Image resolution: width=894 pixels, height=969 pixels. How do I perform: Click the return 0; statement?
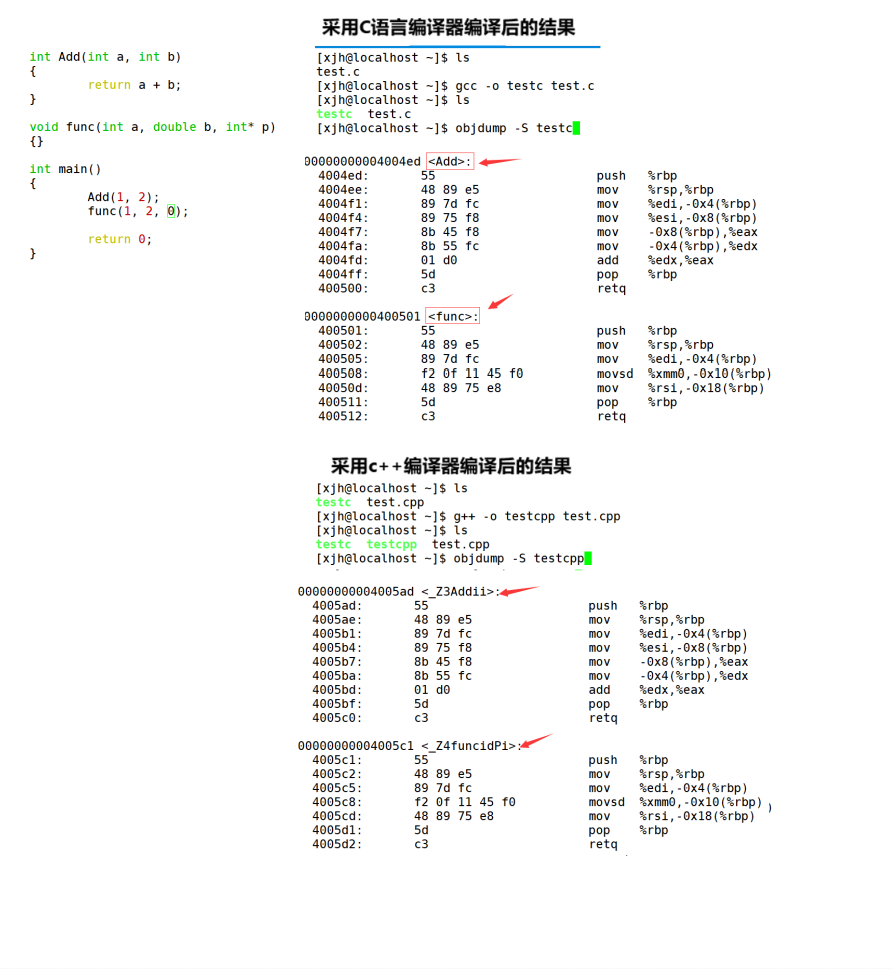(119, 239)
